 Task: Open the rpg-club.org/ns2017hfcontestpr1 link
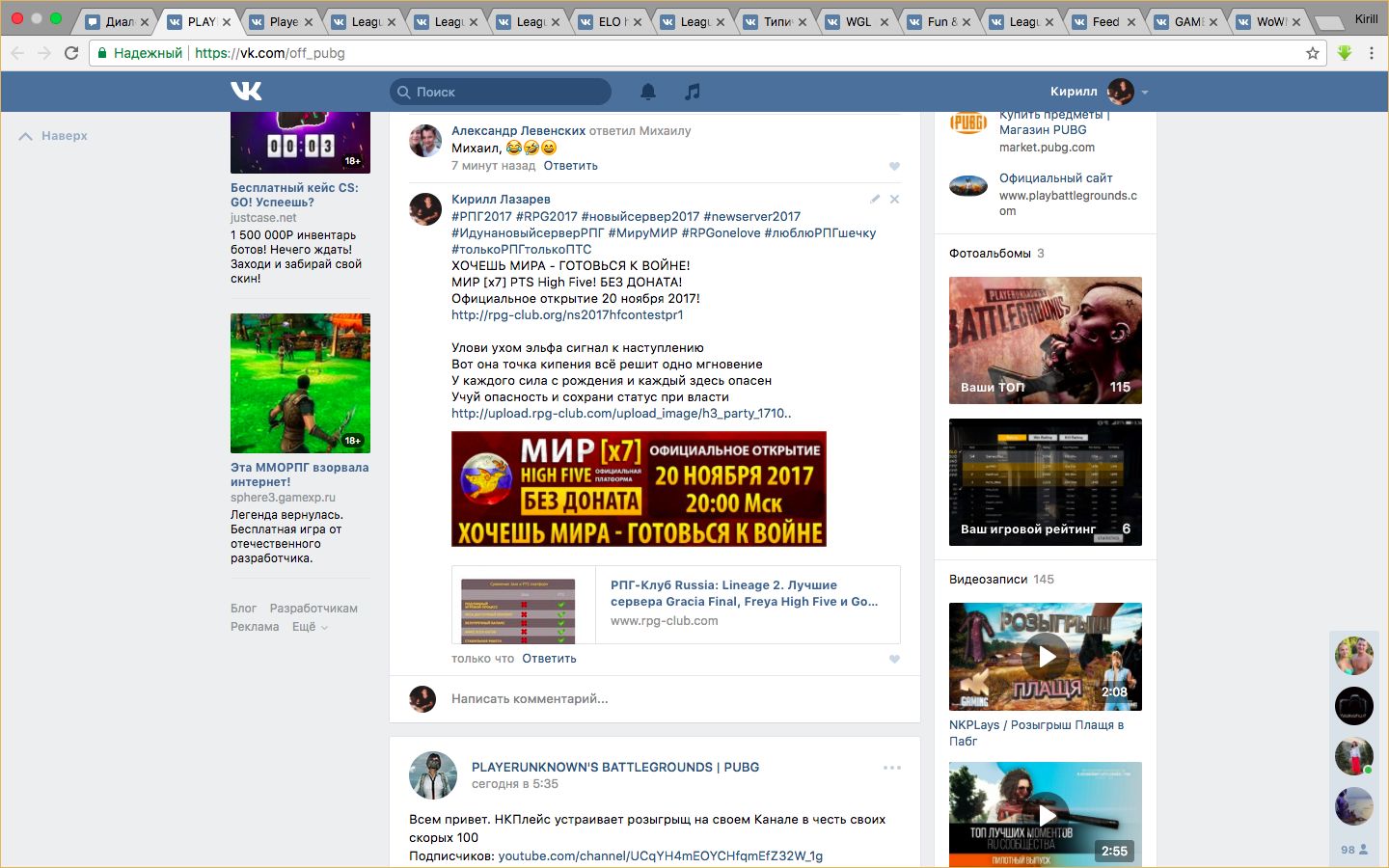[x=567, y=314]
